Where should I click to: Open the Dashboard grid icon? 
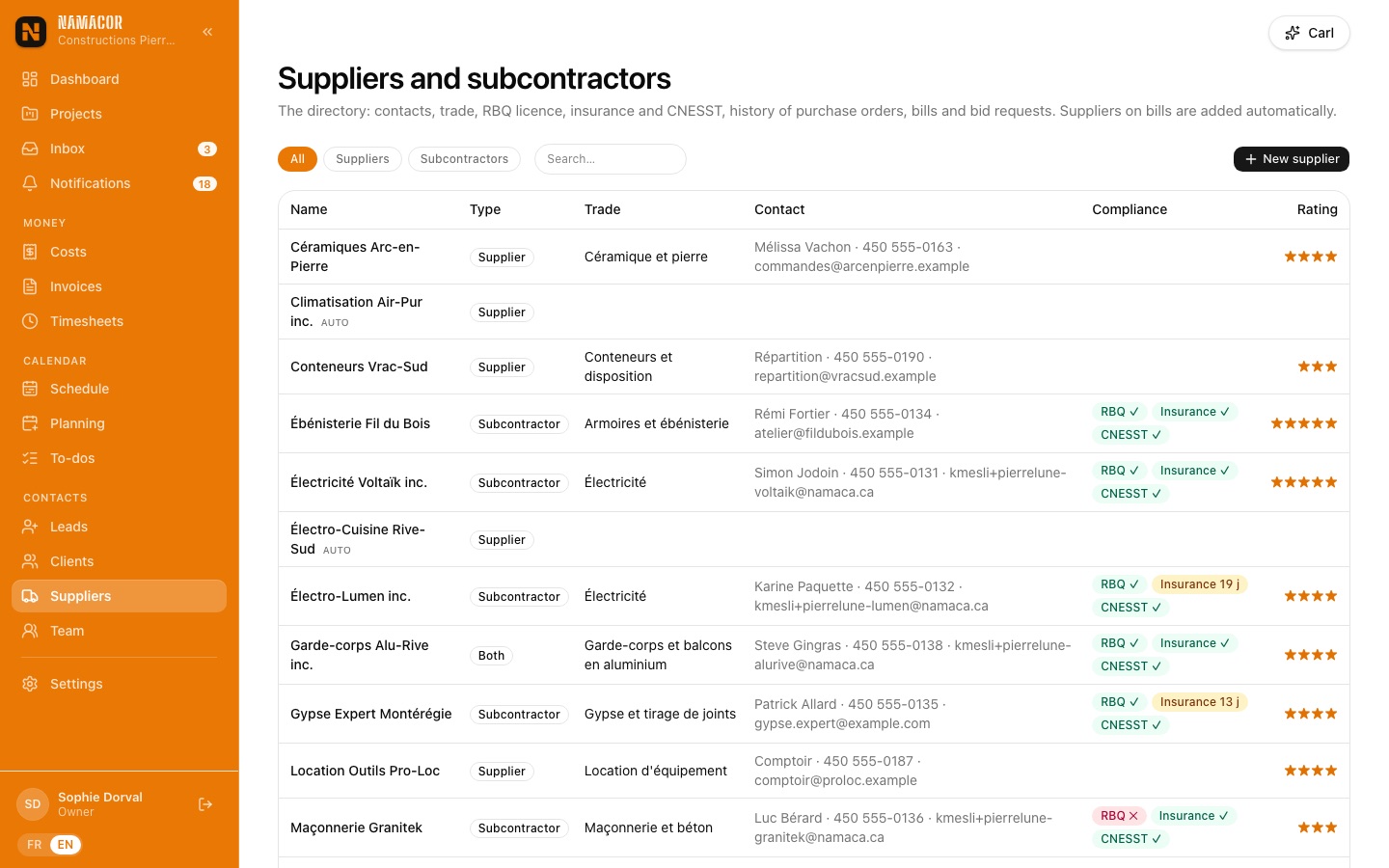click(x=30, y=79)
